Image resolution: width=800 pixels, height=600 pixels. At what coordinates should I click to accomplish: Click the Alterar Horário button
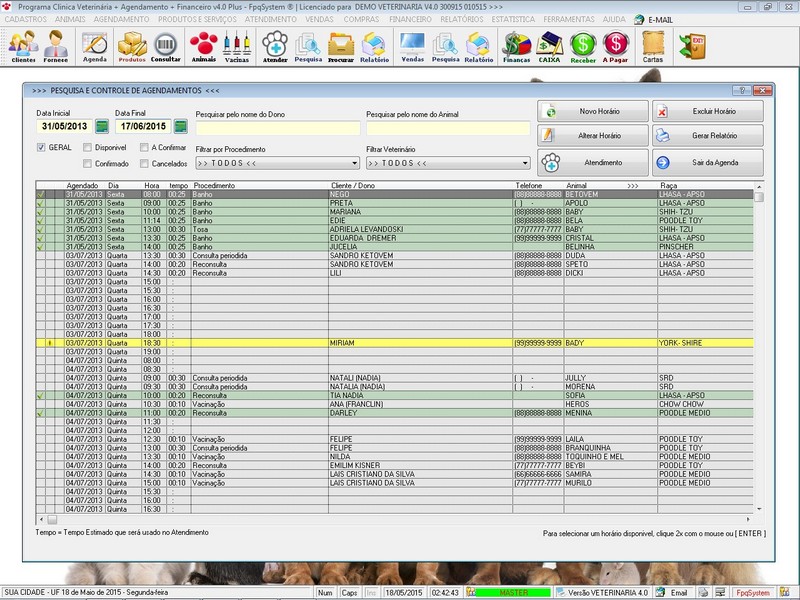tap(592, 136)
